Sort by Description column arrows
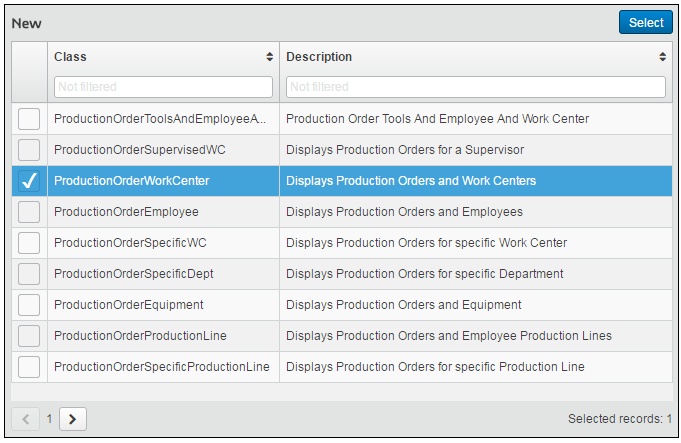Viewport: 681px width, 443px height. 662,57
